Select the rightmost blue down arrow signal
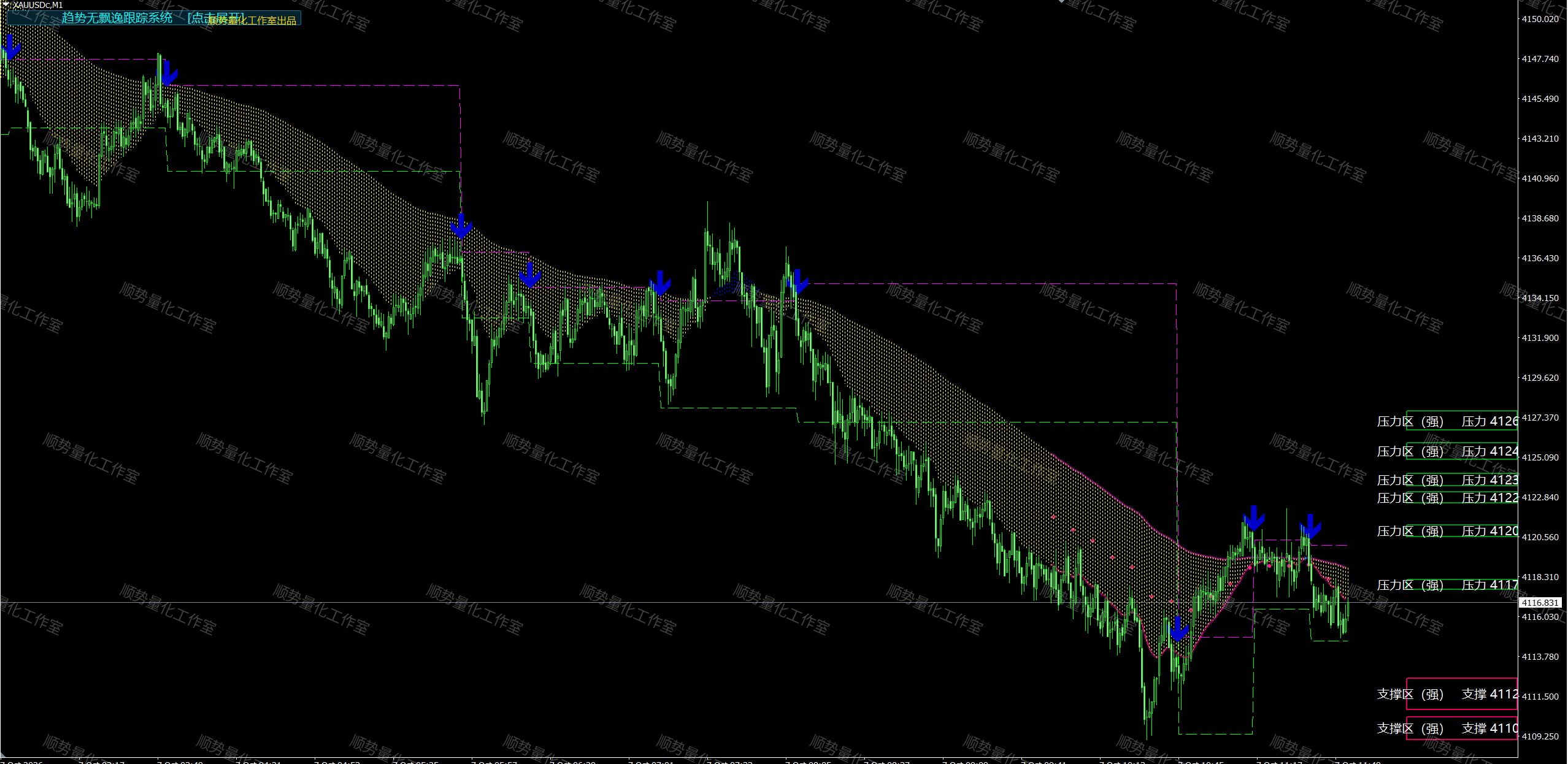This screenshot has width=1568, height=764. pyautogui.click(x=1310, y=526)
